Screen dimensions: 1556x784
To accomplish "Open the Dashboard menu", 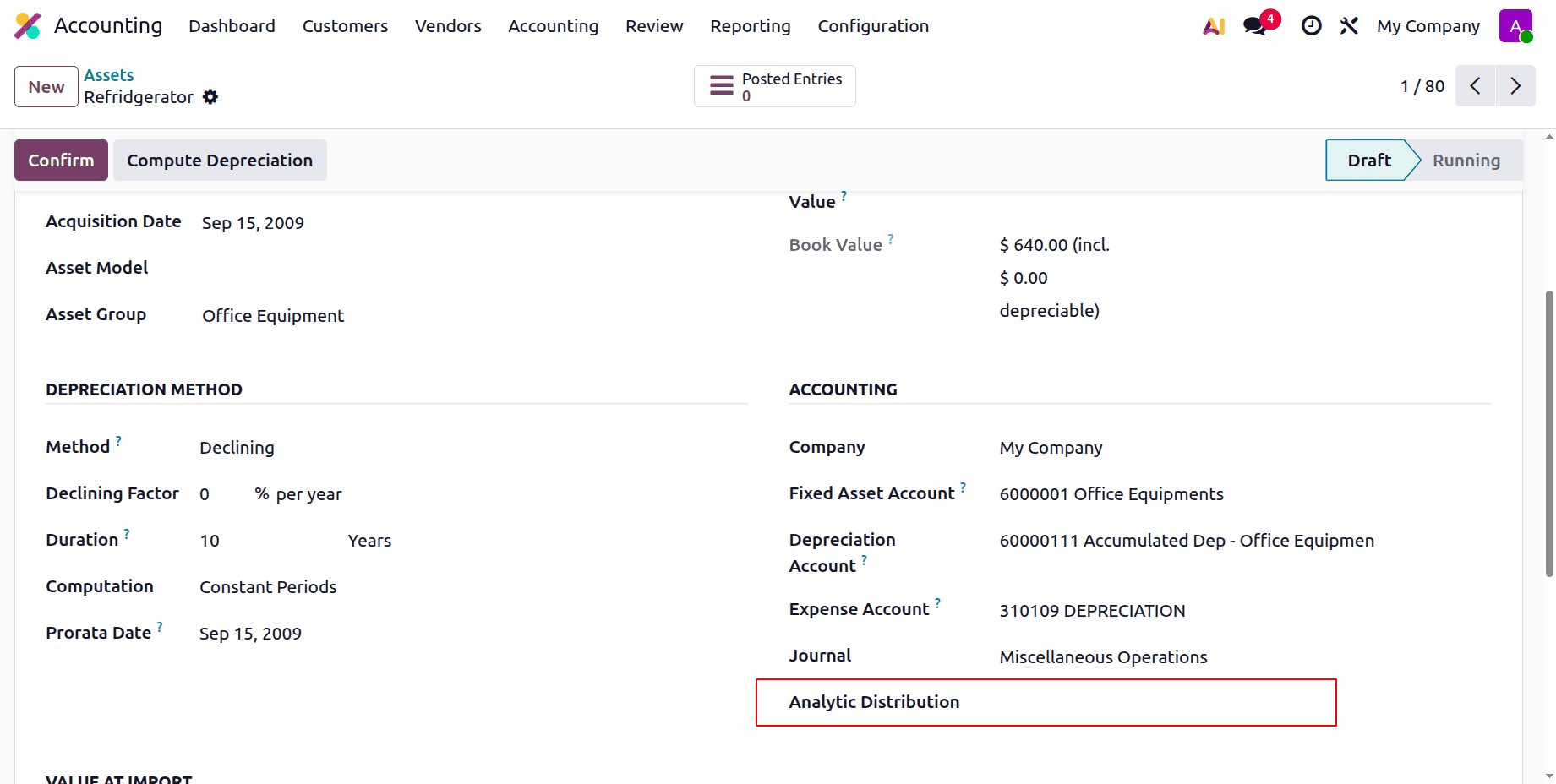I will (x=232, y=26).
